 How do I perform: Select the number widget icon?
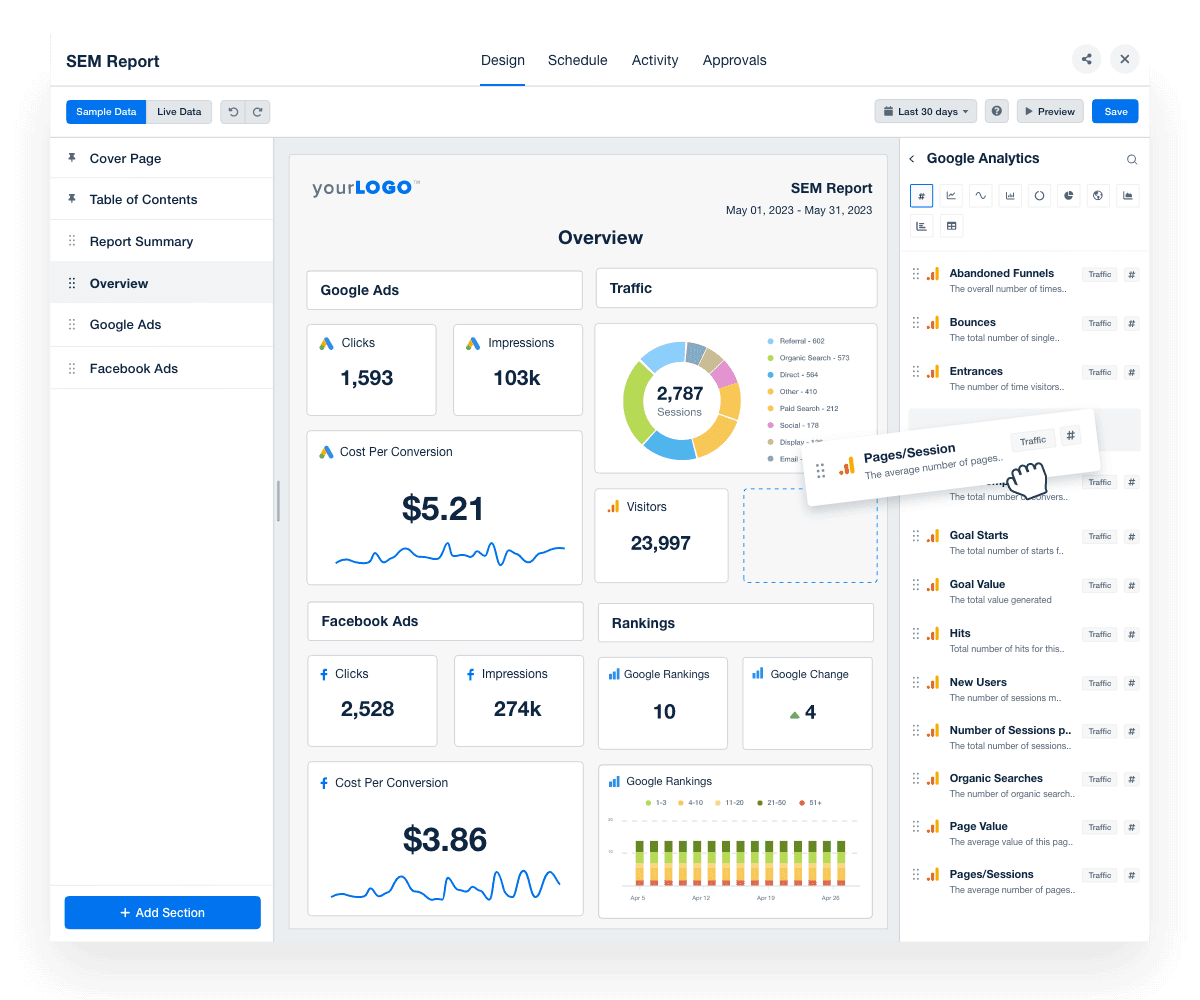click(x=921, y=196)
